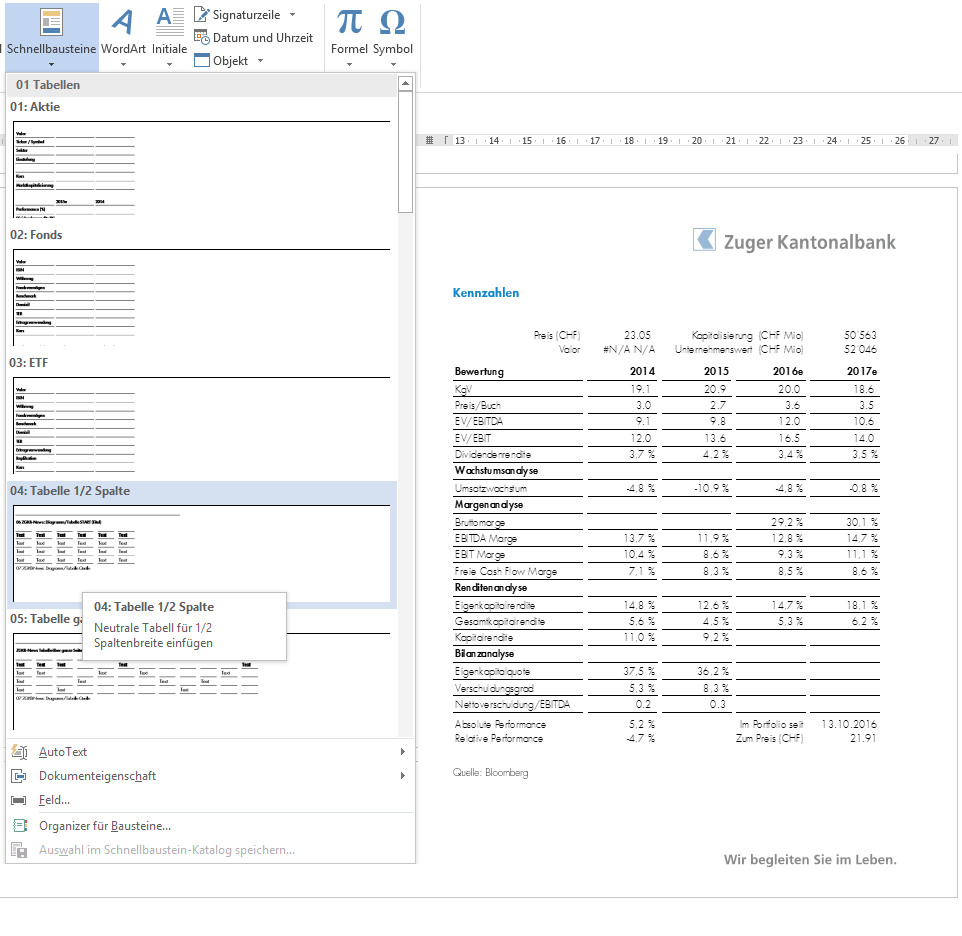Click the Eigenkapitalquote row label
Screen dimensions: 962x936
[x=492, y=672]
